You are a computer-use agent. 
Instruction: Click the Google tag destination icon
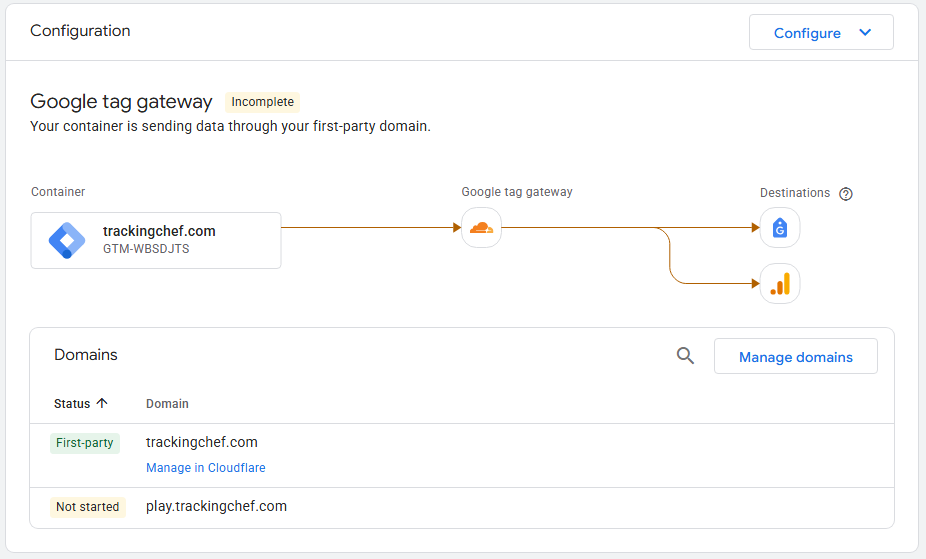coord(780,228)
